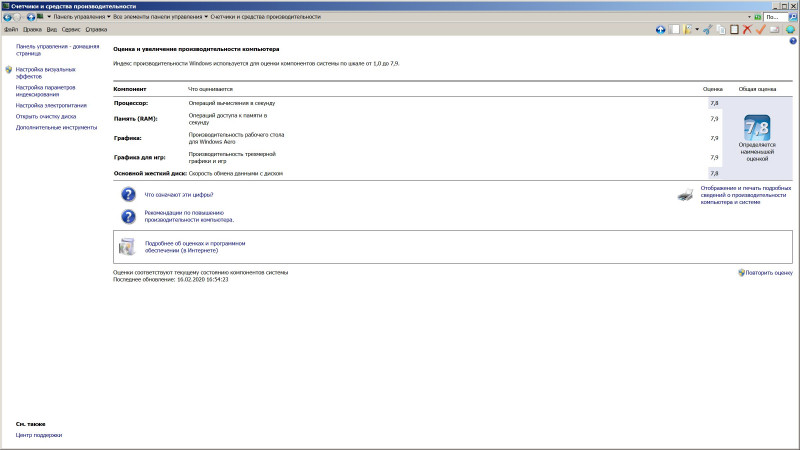Click the Forward navigation arrow
This screenshot has width=800, height=450.
(17, 17)
